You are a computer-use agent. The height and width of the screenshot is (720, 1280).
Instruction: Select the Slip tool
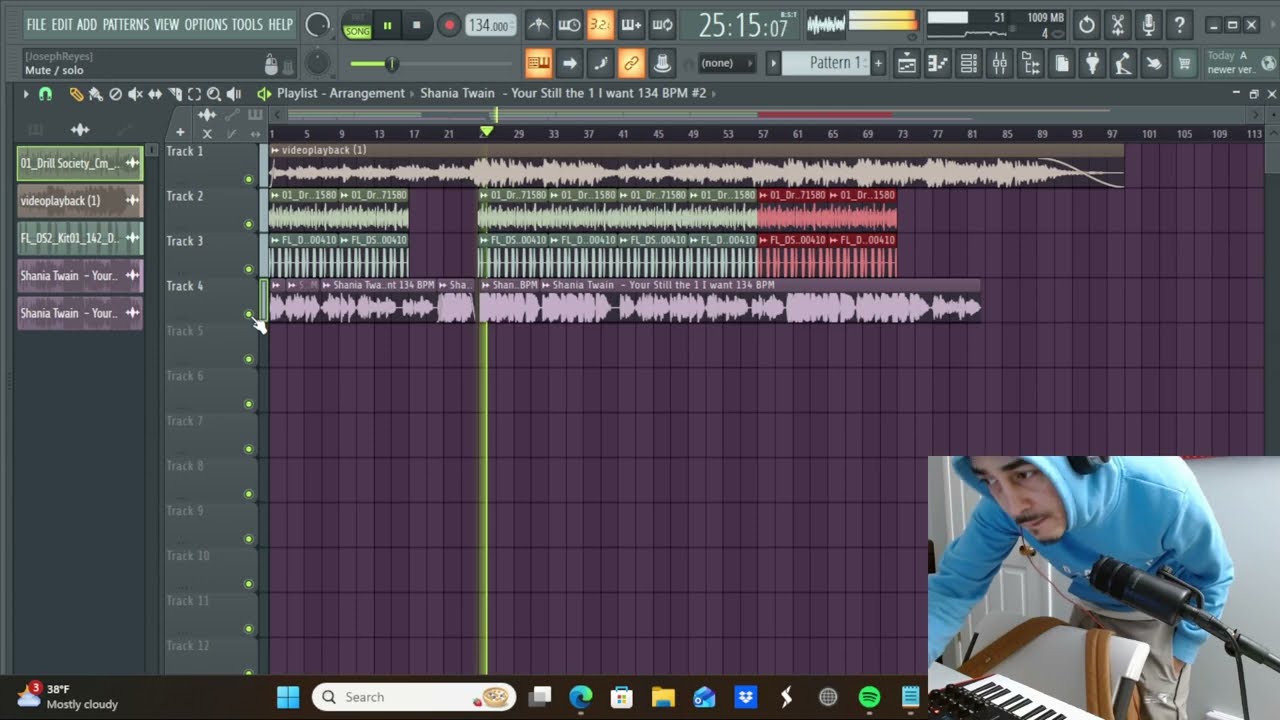point(155,94)
